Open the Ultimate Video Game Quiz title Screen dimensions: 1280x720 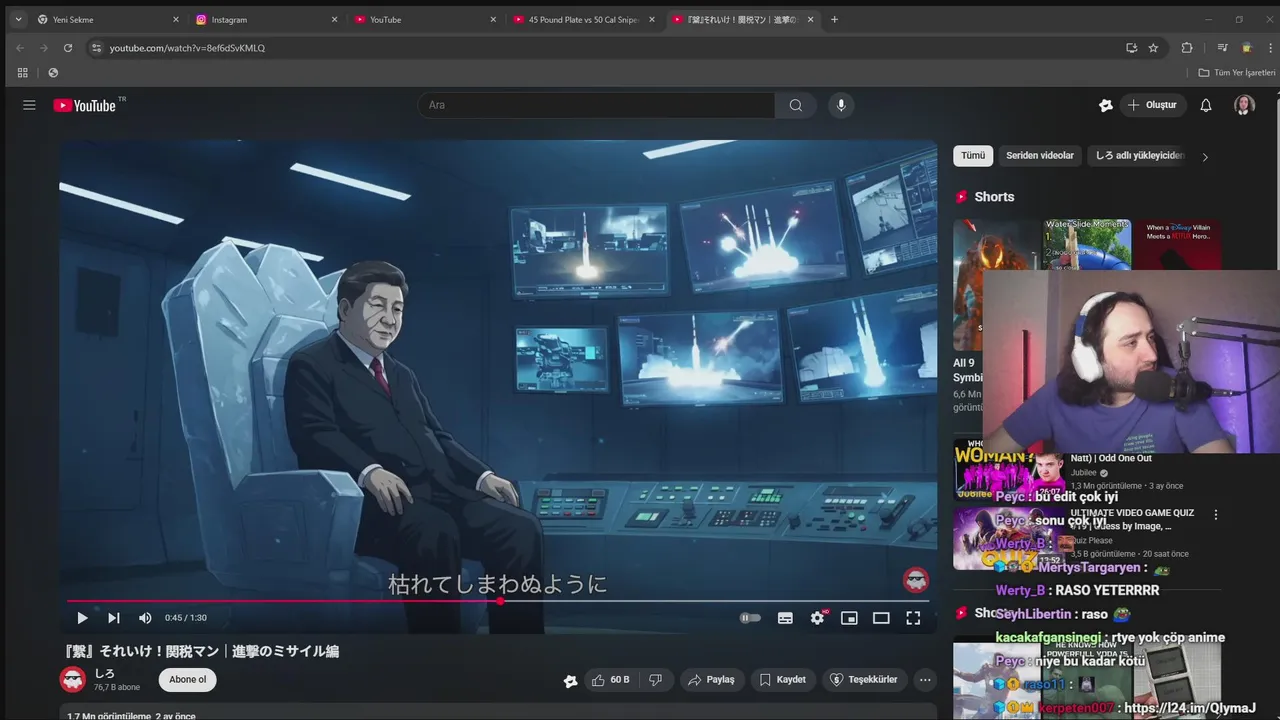(x=1132, y=519)
